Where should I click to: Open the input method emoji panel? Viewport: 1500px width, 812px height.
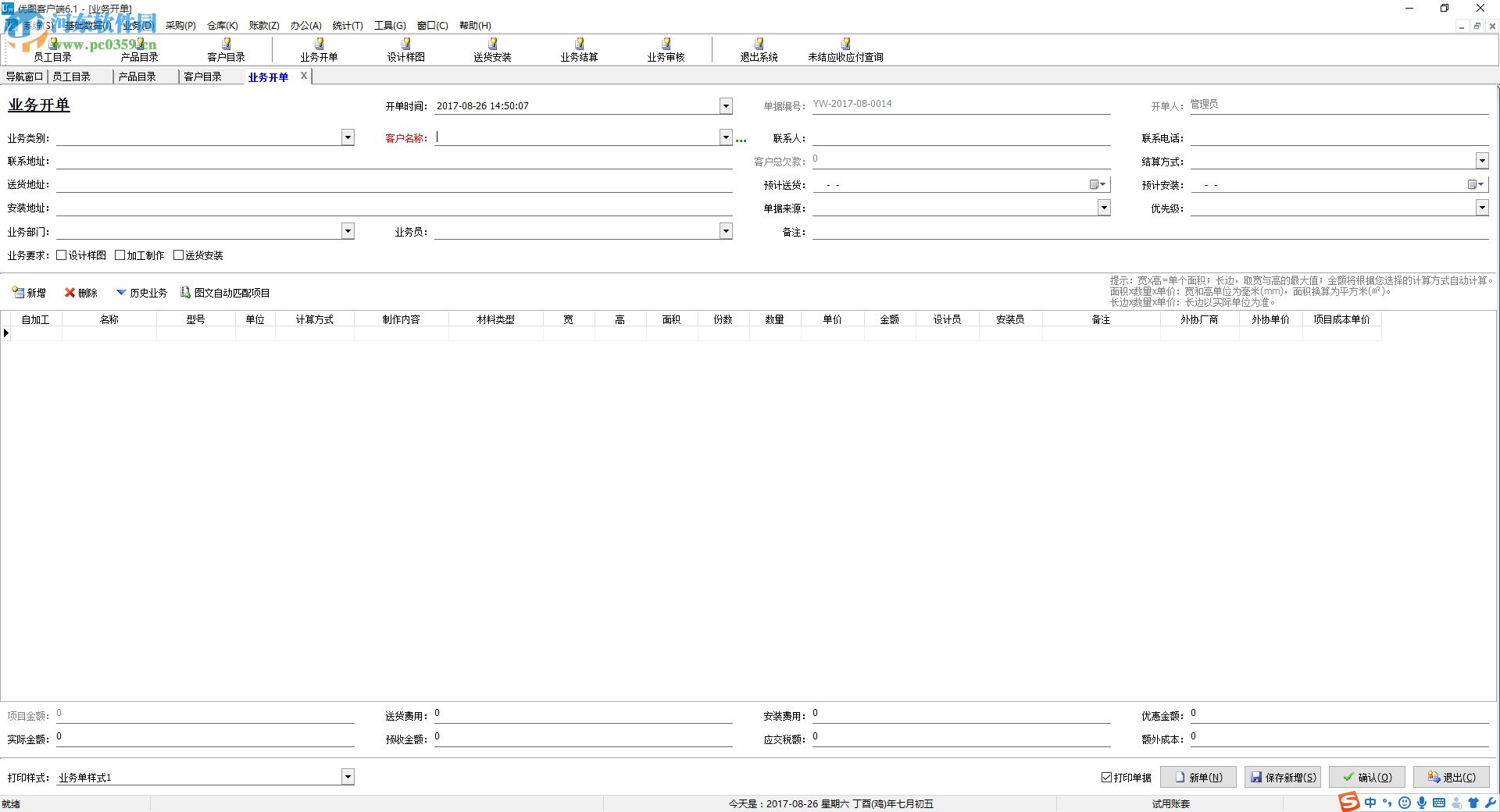coord(1405,803)
